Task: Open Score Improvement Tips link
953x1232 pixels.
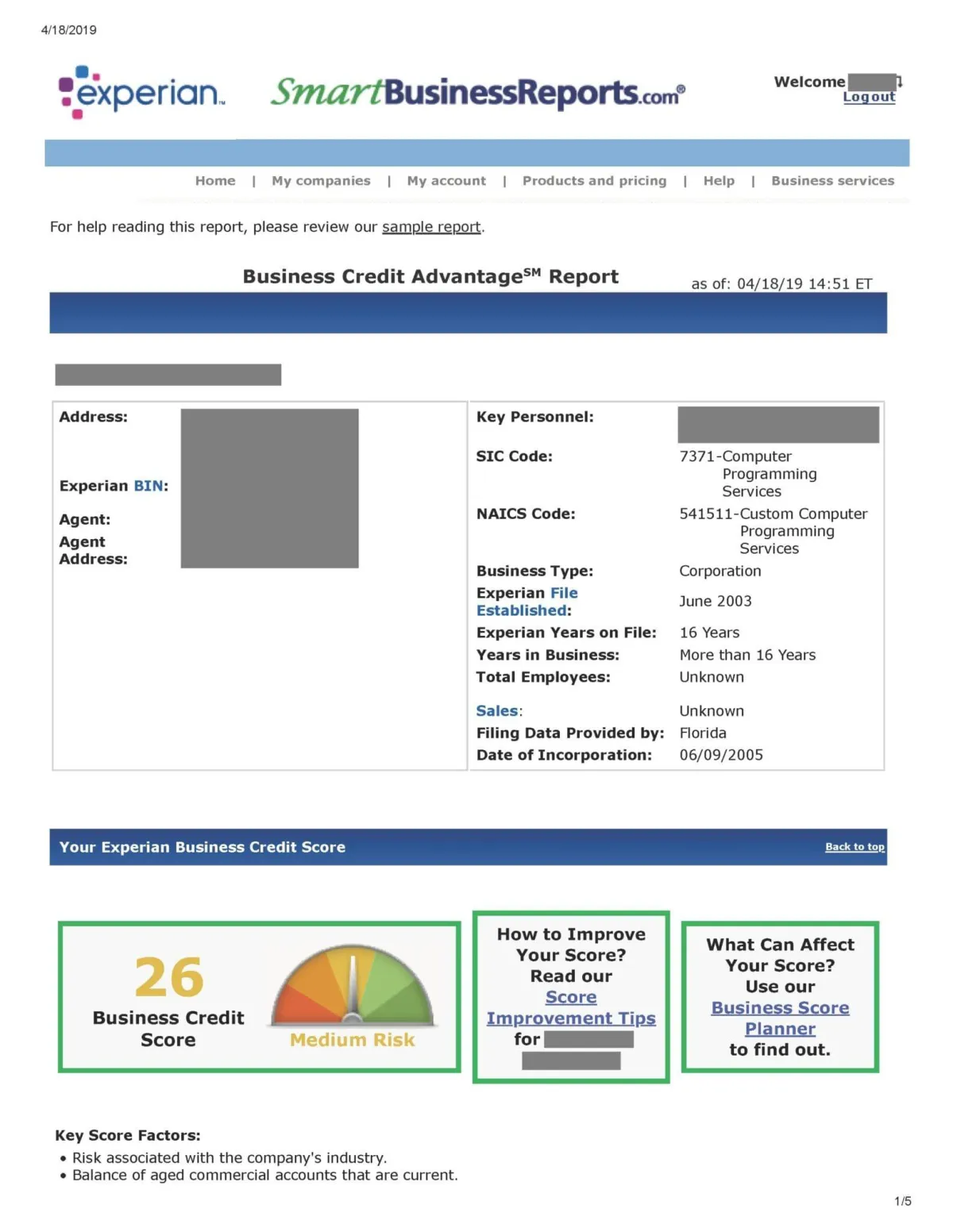Action: coord(571,1008)
